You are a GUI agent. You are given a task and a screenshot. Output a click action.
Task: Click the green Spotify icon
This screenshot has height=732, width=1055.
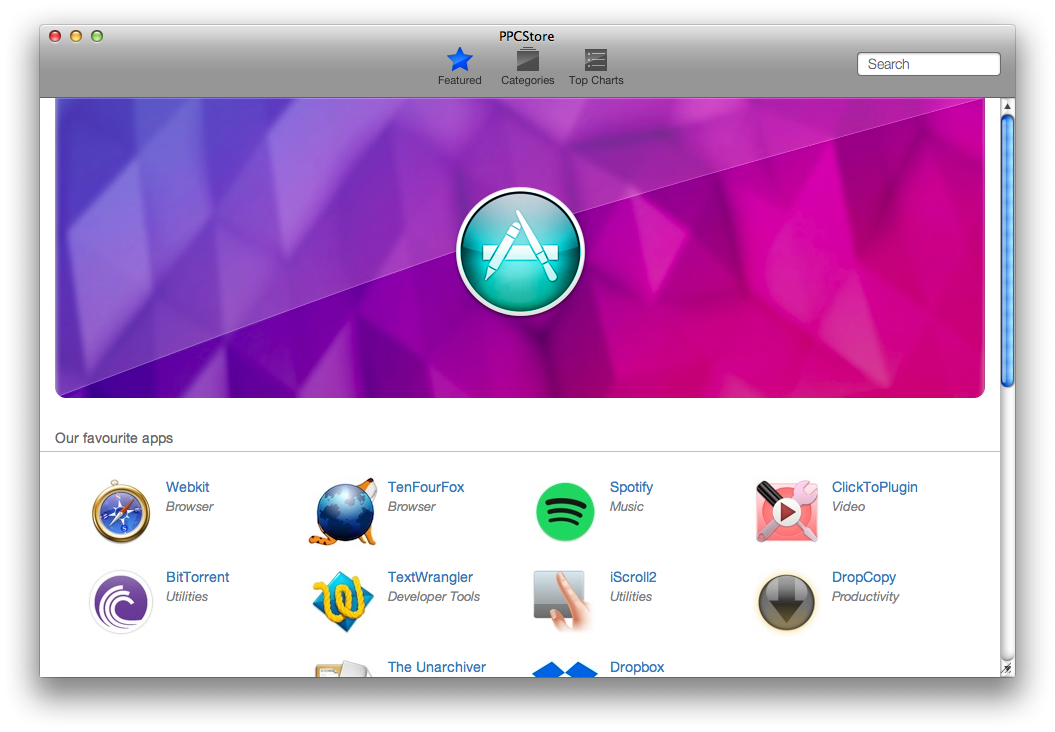565,512
